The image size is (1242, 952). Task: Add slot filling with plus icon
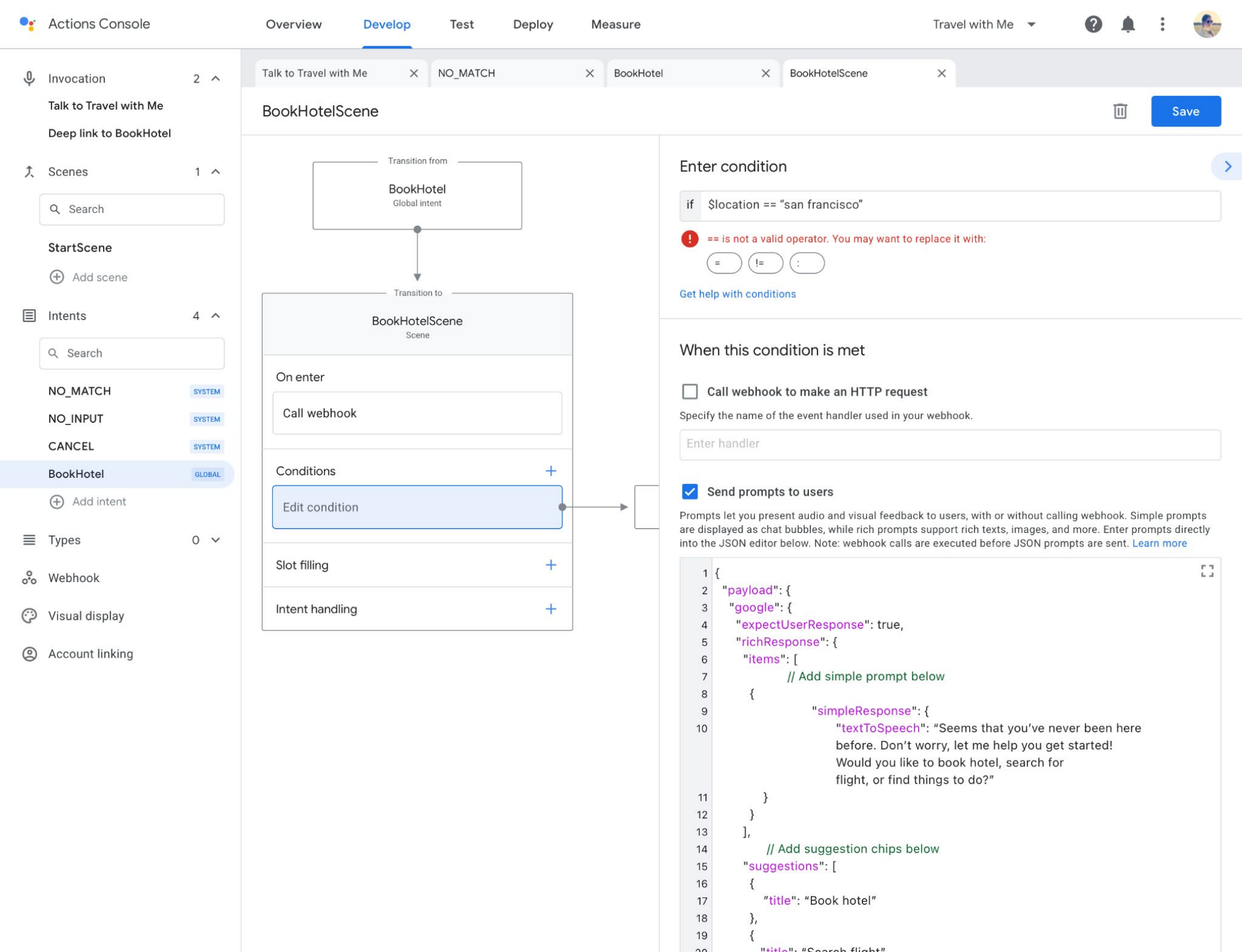click(x=551, y=565)
